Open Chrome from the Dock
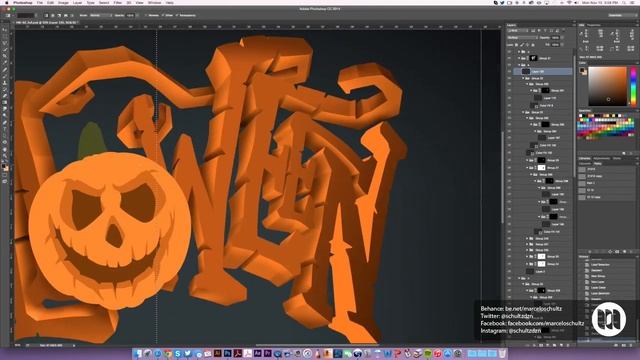Screen dimensions: 640x360 168,353
